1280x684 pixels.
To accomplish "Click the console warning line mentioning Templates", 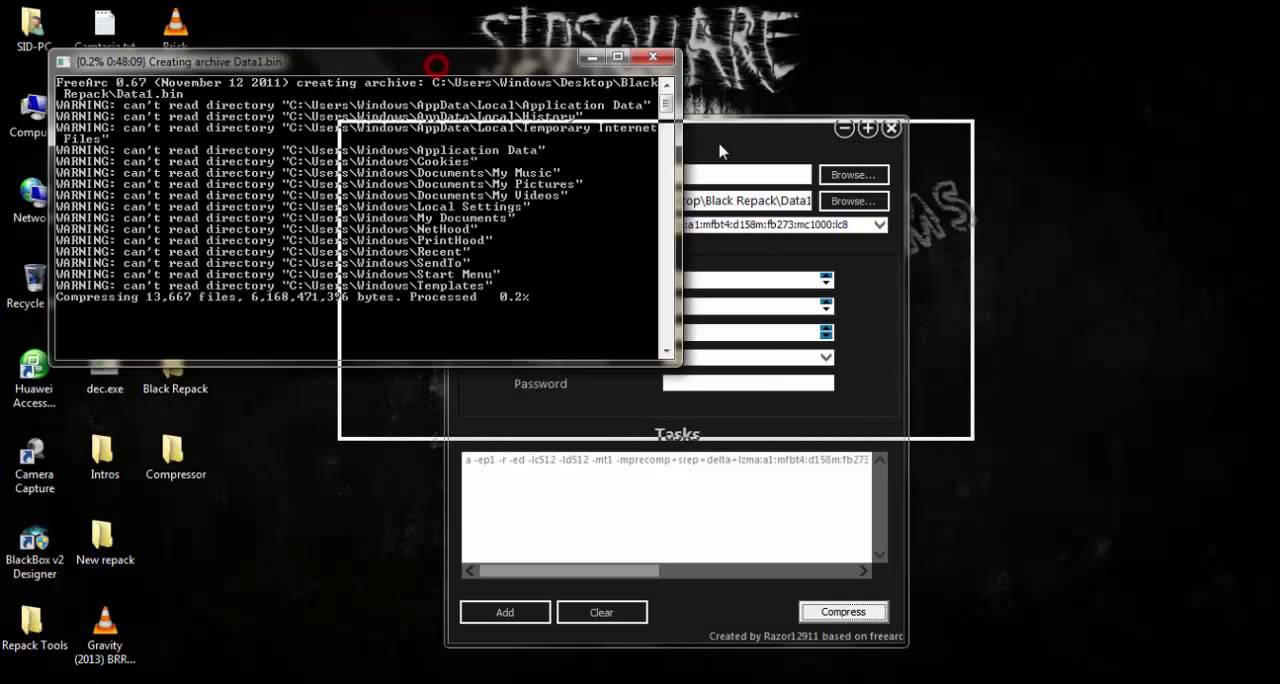I will 274,286.
